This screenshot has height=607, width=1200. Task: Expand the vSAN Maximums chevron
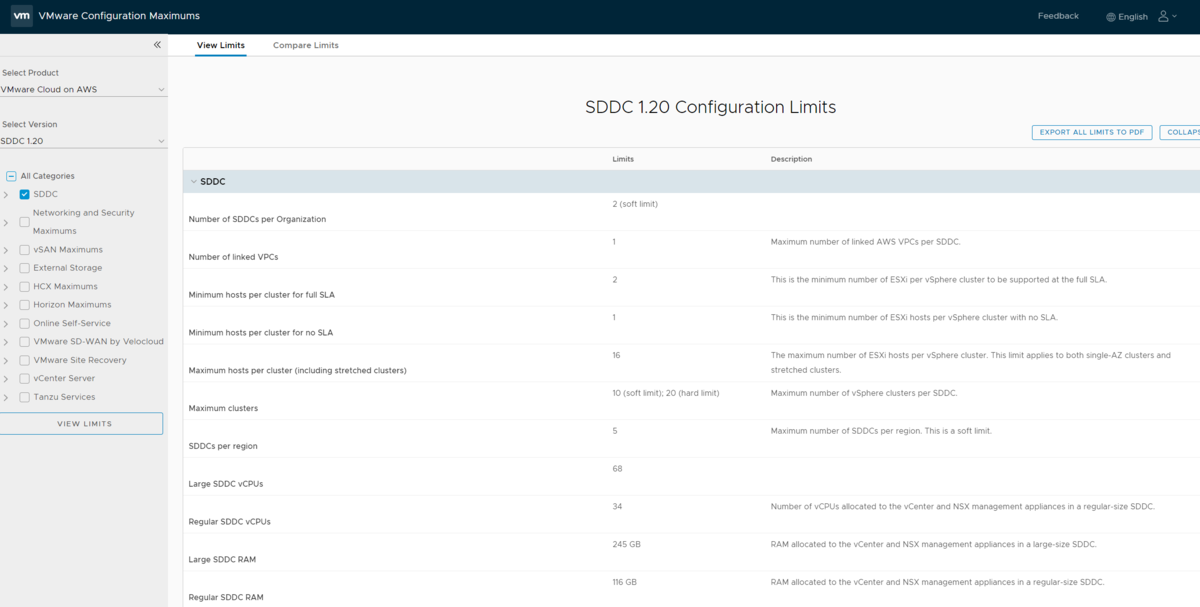pos(6,250)
